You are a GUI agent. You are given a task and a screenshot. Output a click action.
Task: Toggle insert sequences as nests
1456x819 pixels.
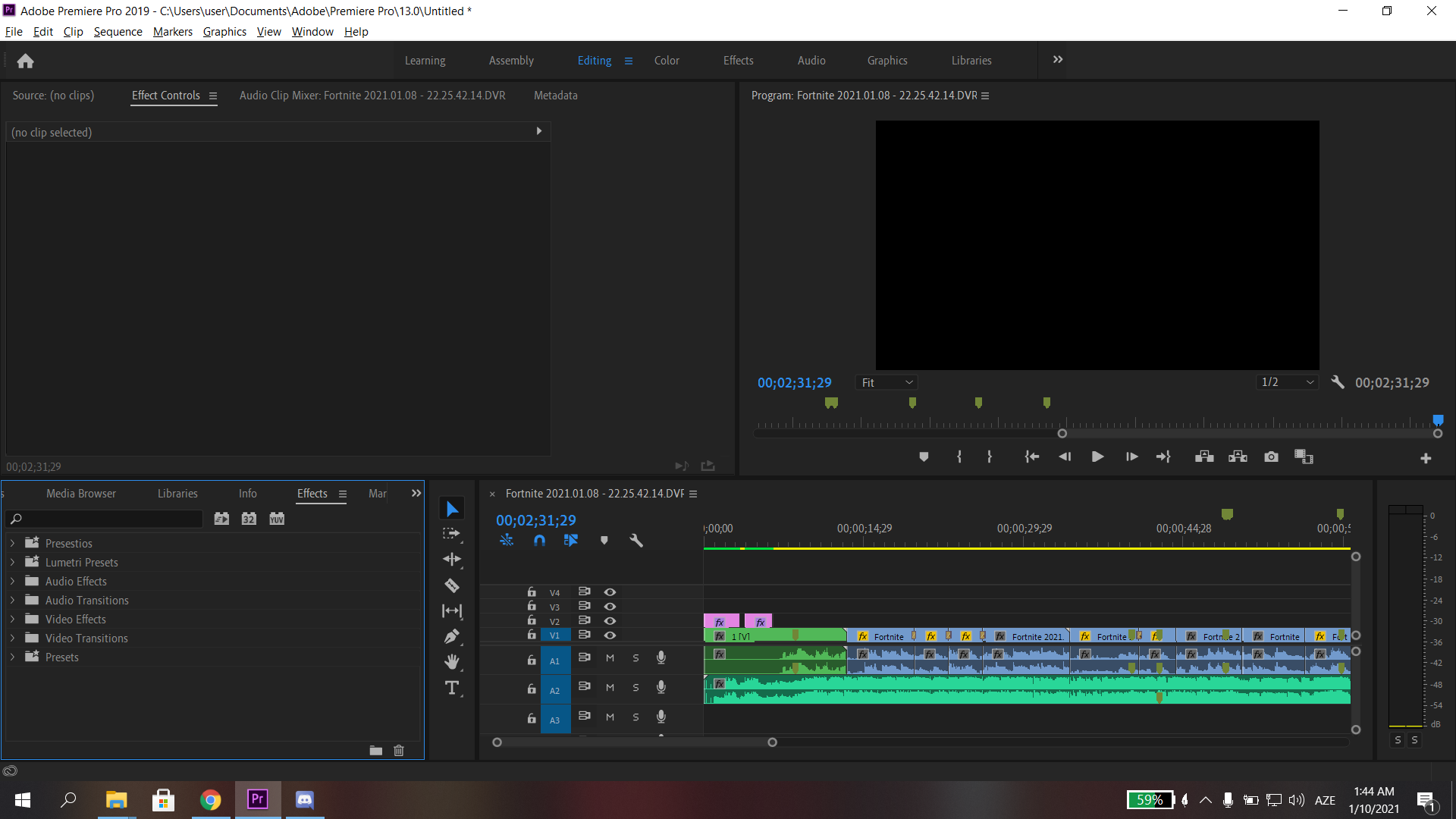[x=507, y=541]
